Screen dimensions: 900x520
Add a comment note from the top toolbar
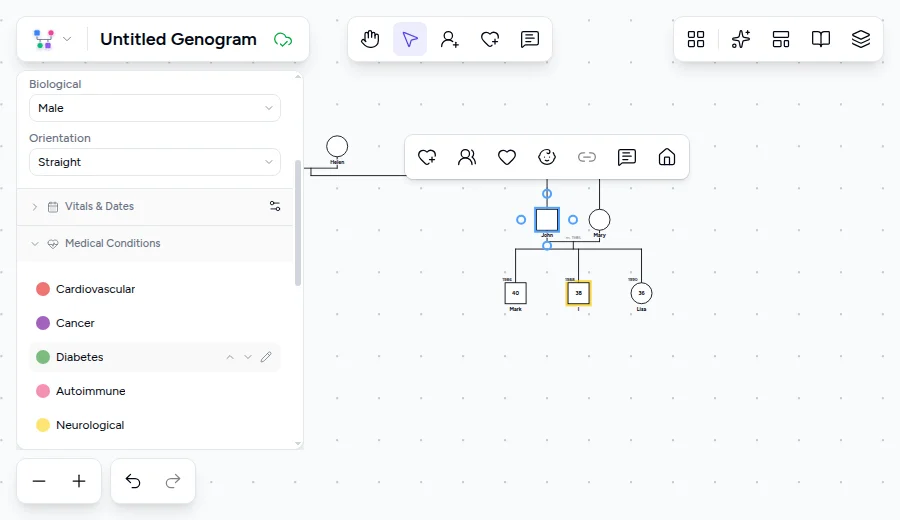click(x=529, y=39)
